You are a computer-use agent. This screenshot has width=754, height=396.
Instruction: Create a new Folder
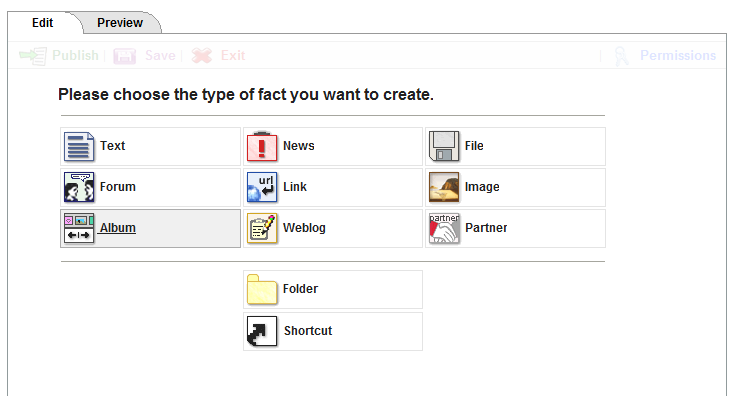[x=333, y=289]
